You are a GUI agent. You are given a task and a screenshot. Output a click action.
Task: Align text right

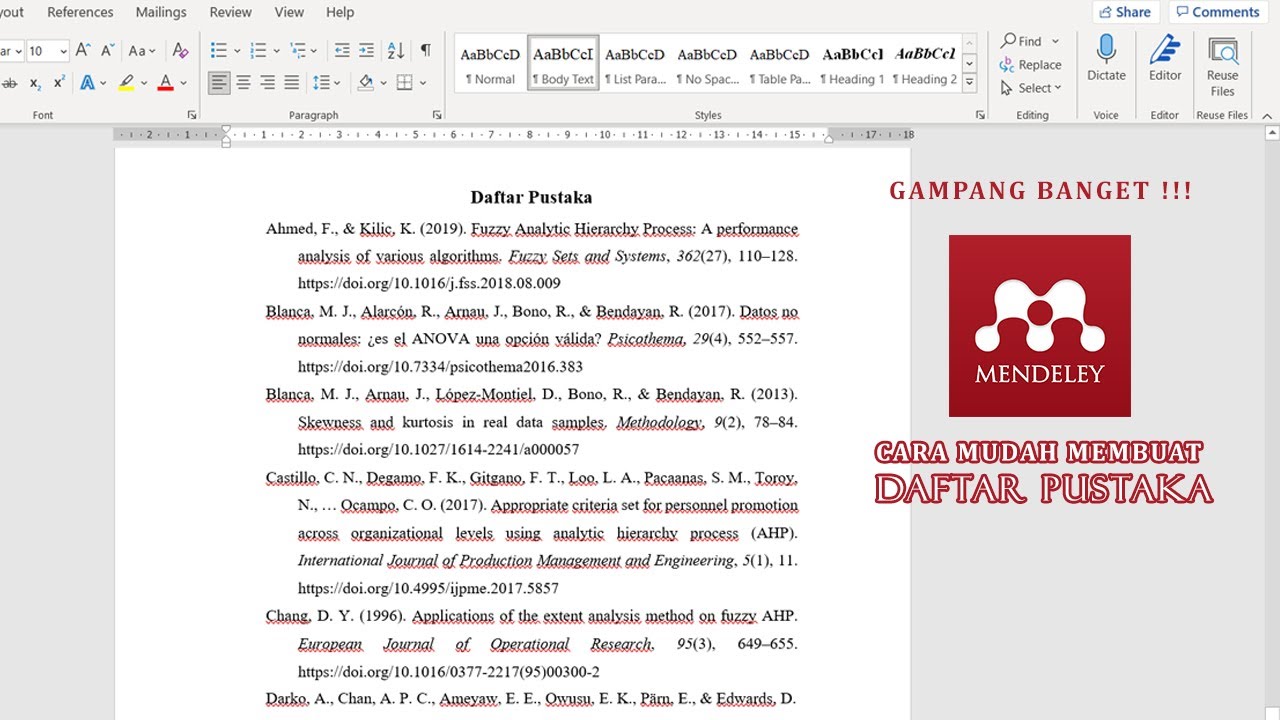(267, 83)
